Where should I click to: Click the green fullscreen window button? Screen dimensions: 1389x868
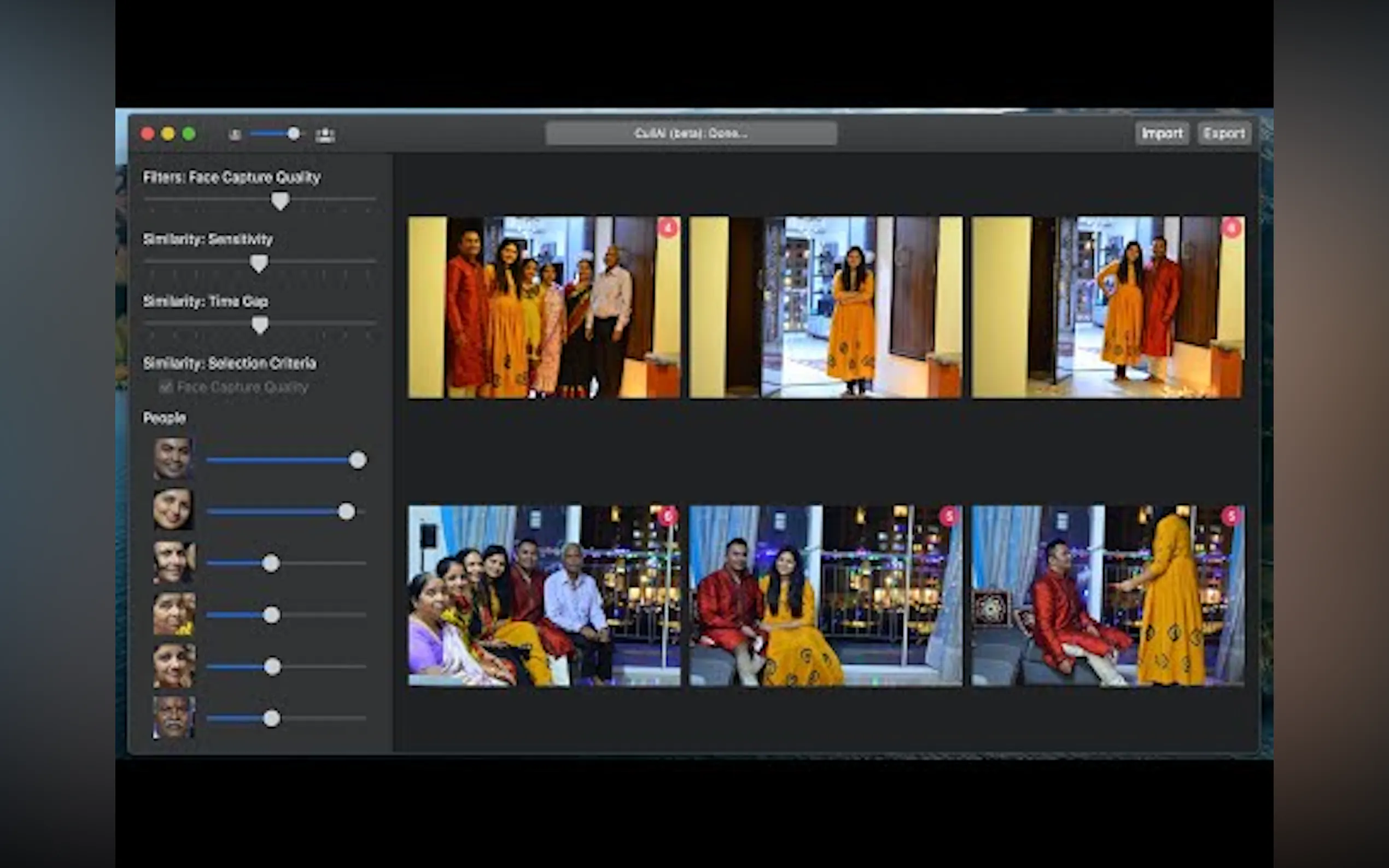coord(189,134)
